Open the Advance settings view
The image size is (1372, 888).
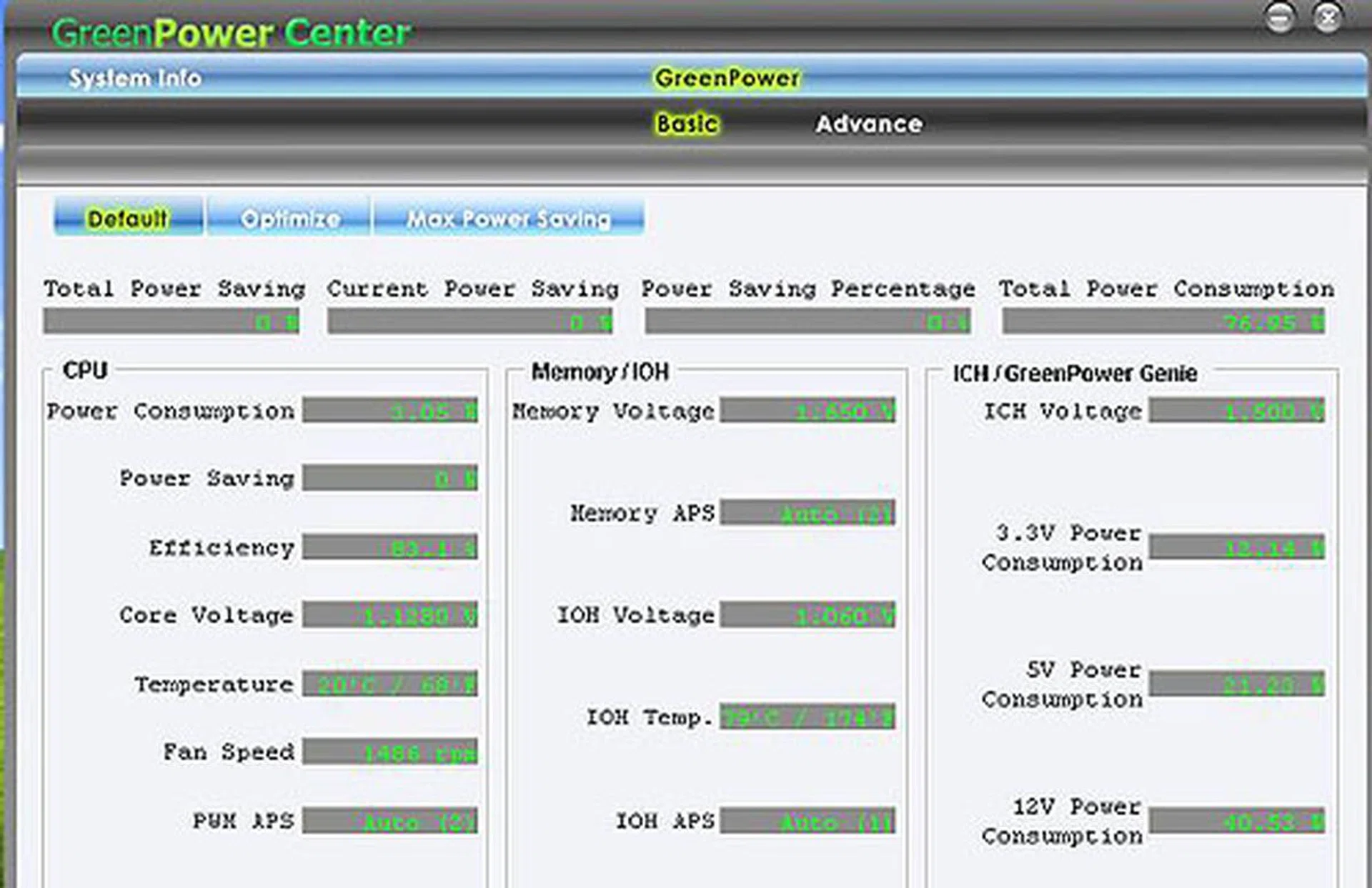click(x=868, y=124)
